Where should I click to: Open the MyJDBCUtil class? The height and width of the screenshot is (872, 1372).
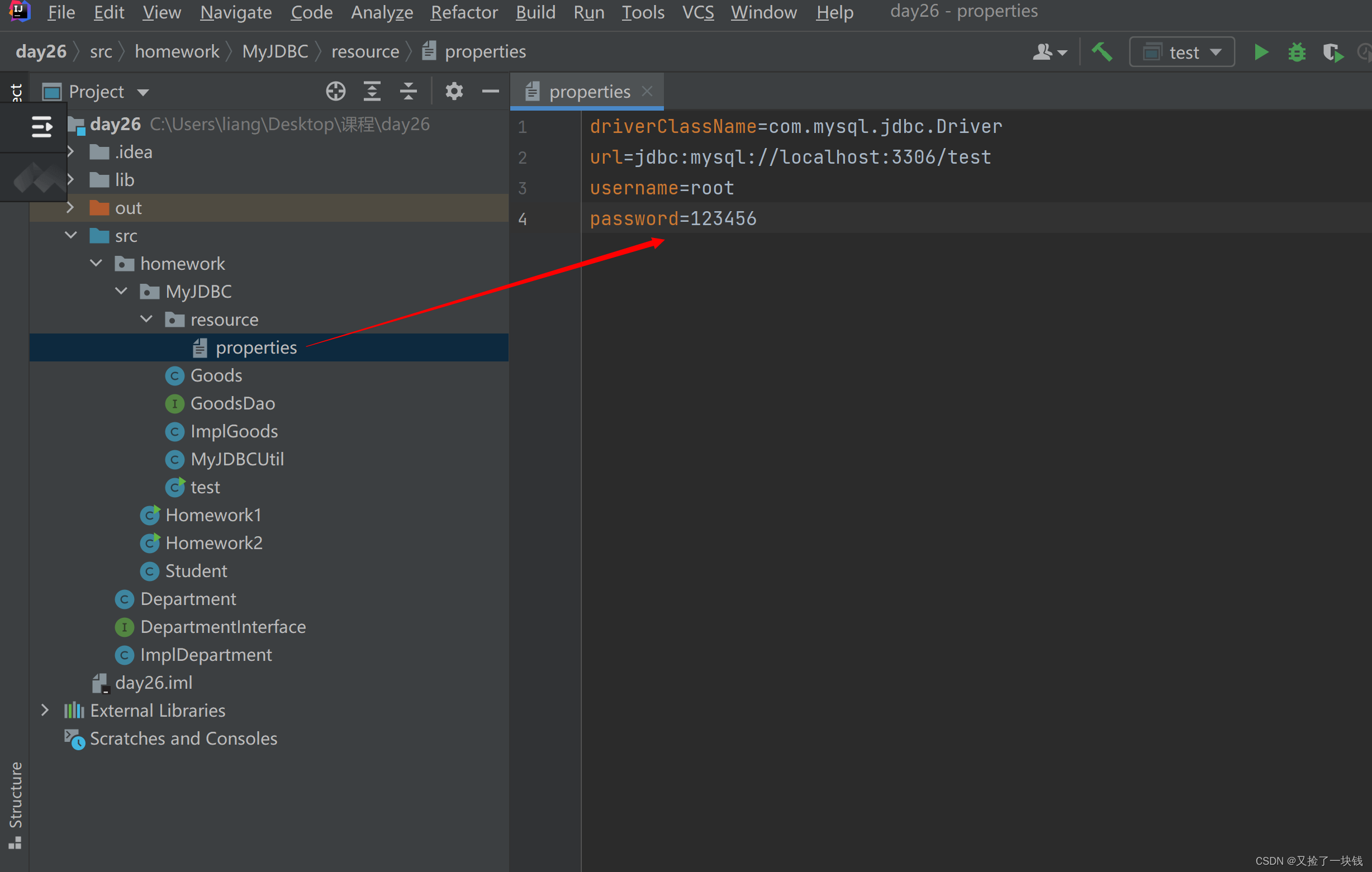[x=237, y=459]
